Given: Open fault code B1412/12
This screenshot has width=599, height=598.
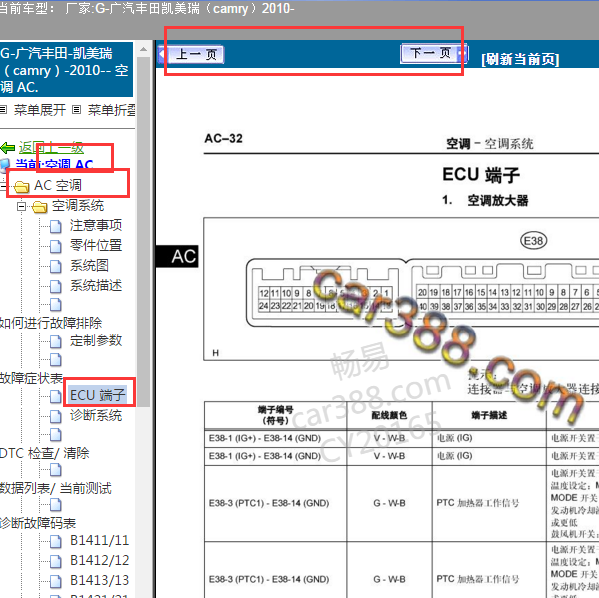Looking at the screenshot, I should click(100, 560).
